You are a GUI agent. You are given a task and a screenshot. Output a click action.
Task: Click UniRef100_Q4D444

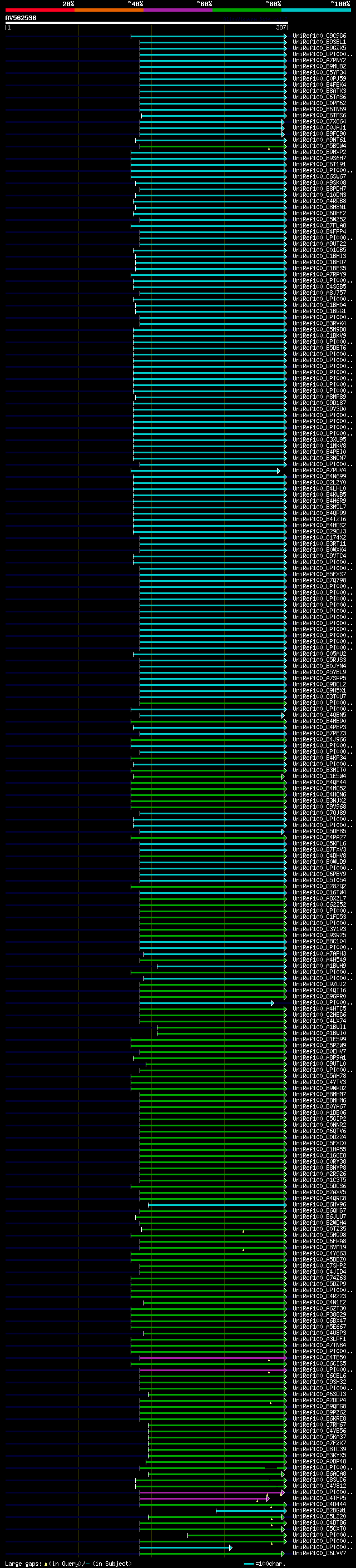319,1504
